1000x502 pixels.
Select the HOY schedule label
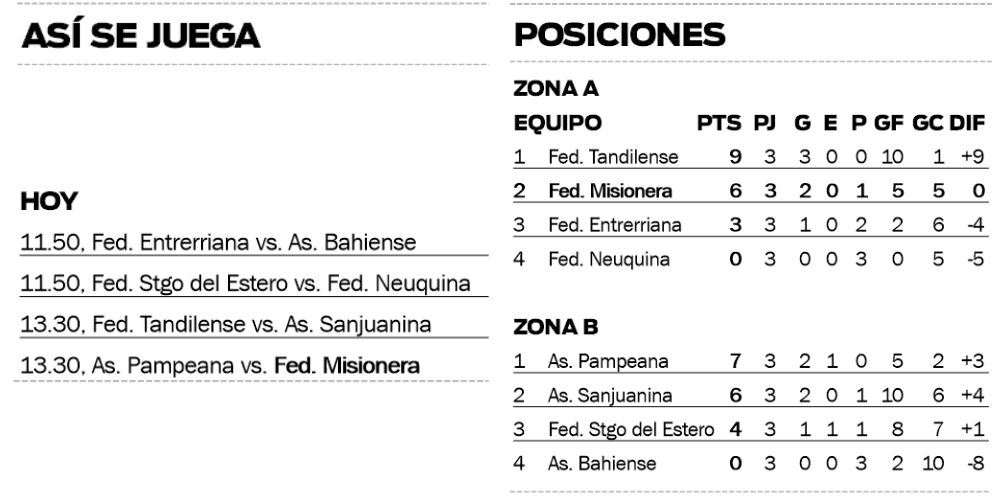click(x=49, y=203)
